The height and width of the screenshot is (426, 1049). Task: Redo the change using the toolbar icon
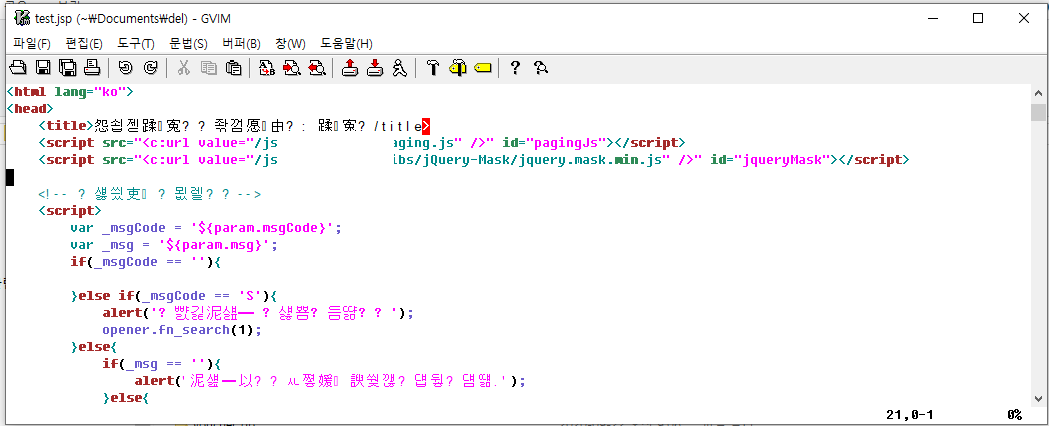(x=151, y=68)
